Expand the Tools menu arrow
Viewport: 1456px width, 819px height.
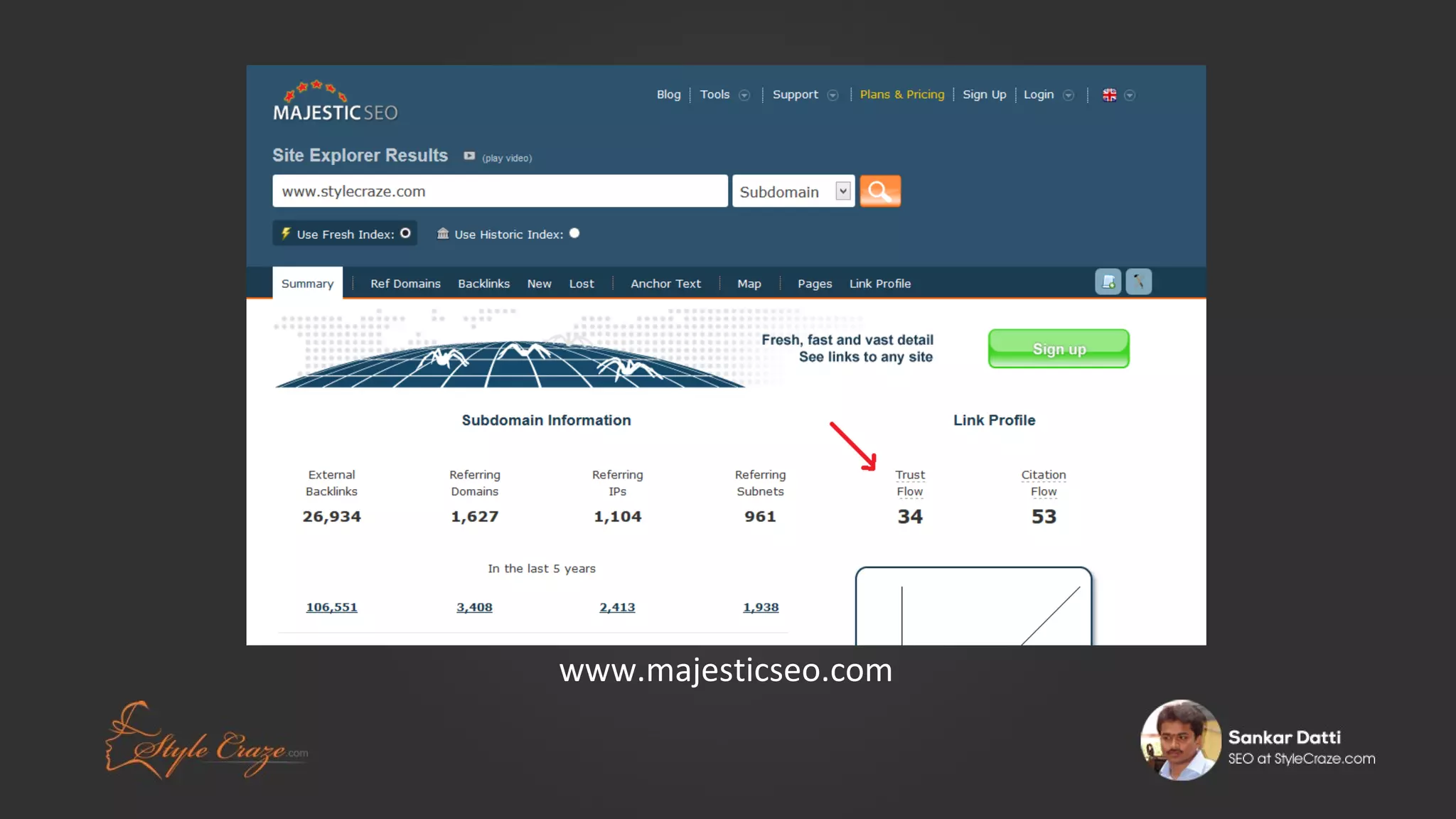(x=744, y=95)
